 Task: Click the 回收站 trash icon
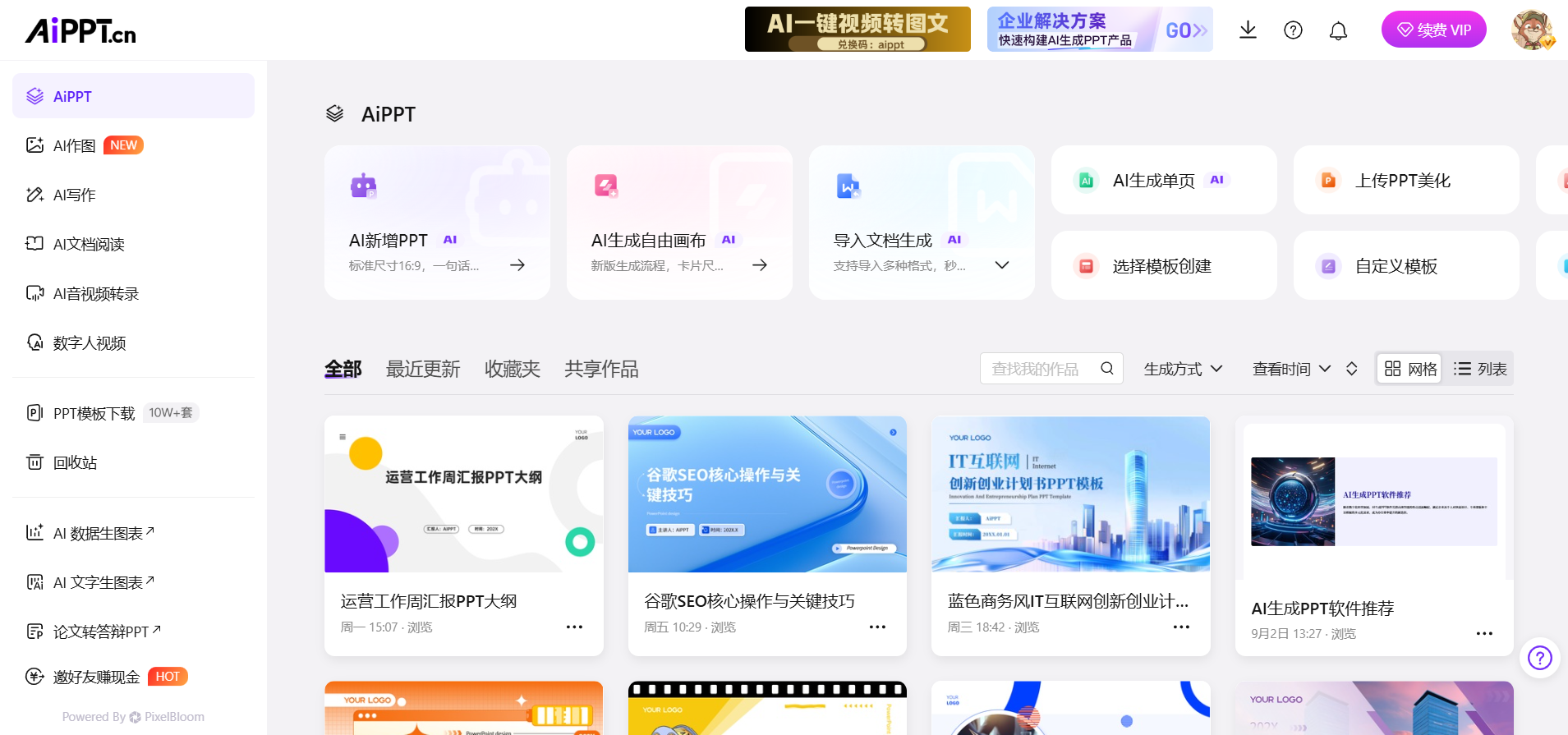pos(34,462)
